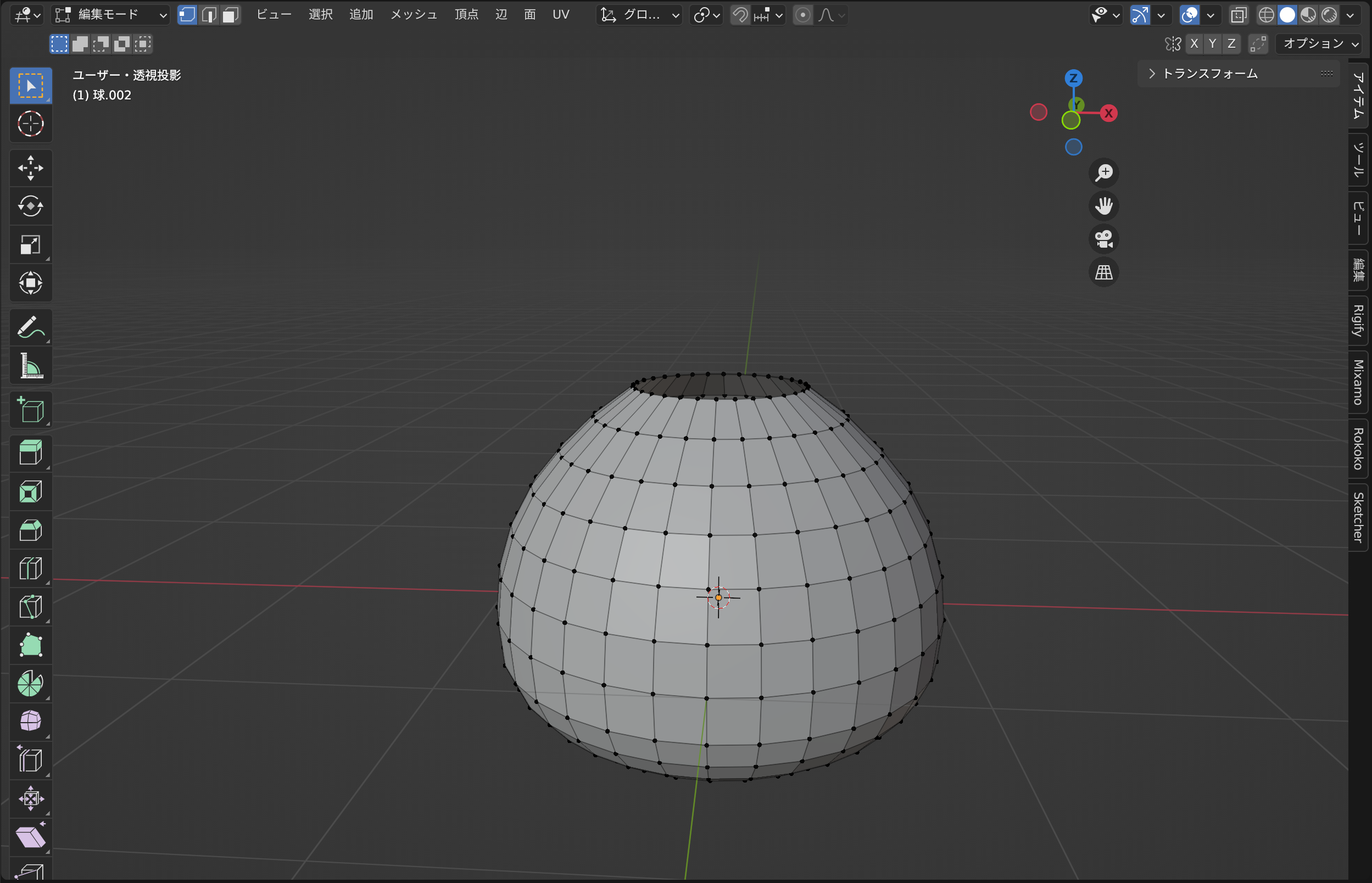The image size is (1372, 883).
Task: Select the Inset Faces tool
Action: point(31,491)
